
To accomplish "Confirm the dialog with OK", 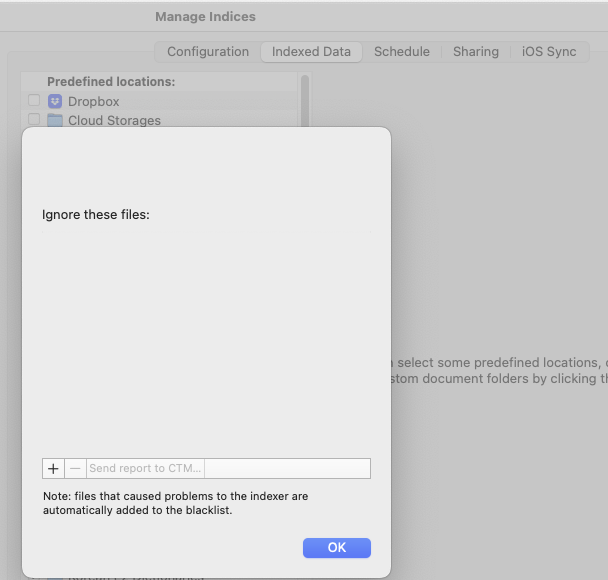I will [x=336, y=547].
